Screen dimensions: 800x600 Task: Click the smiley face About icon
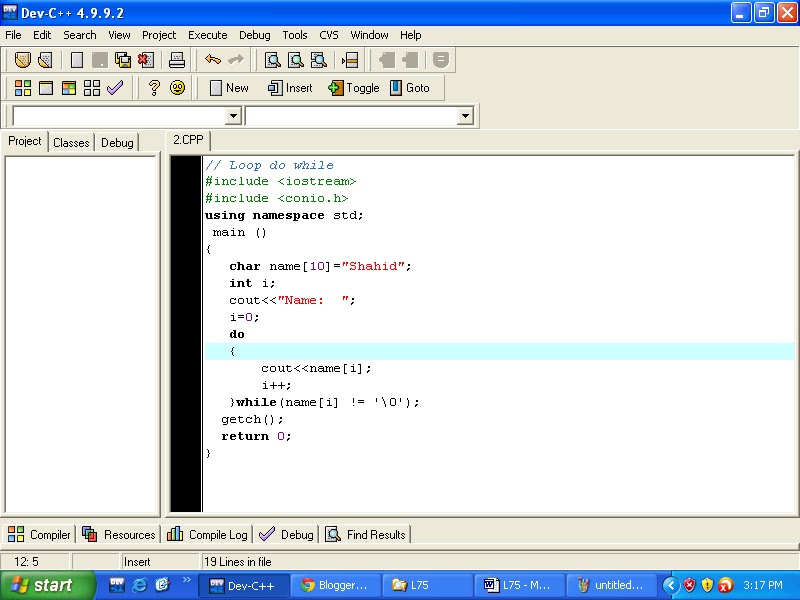point(178,88)
